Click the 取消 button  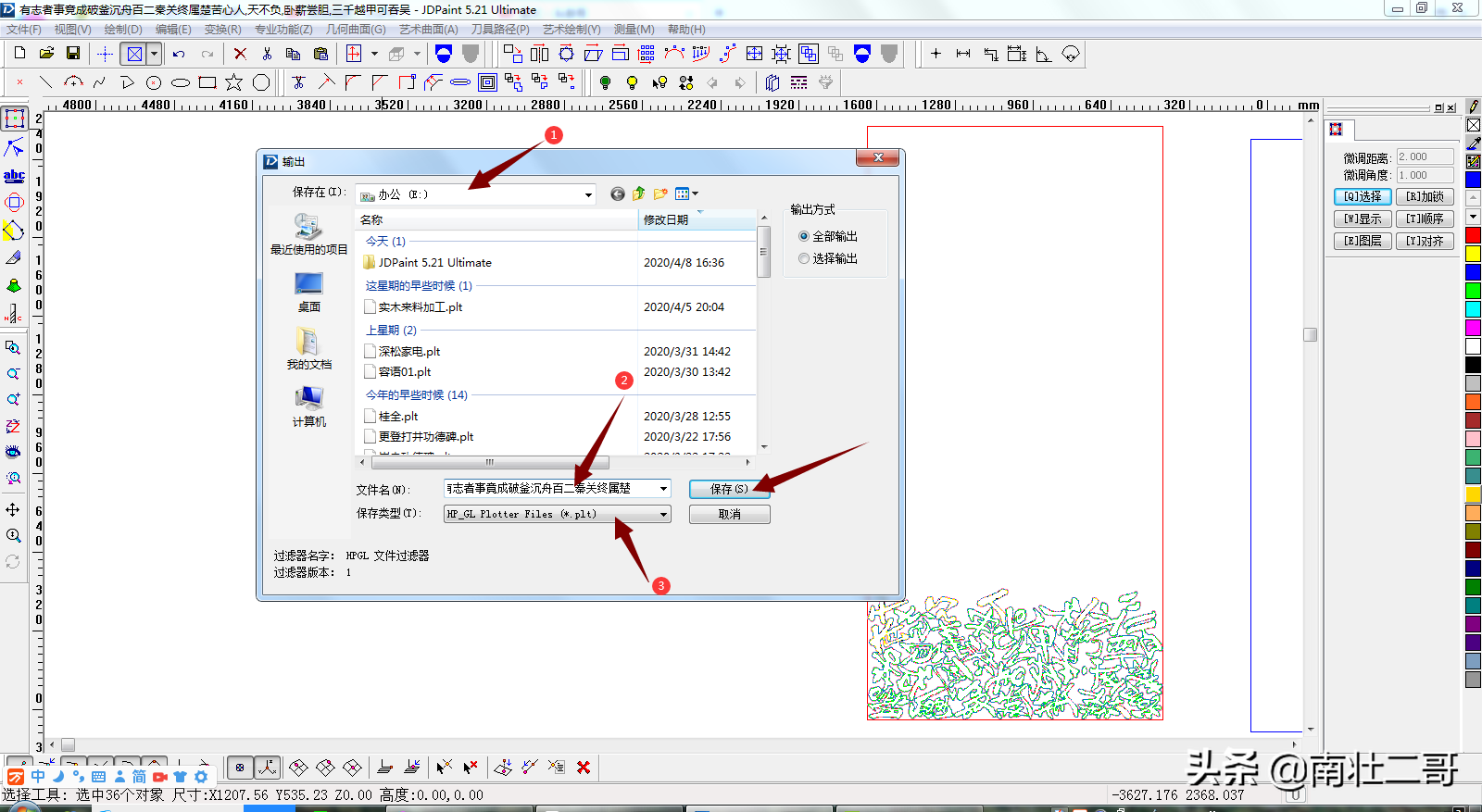coord(730,514)
